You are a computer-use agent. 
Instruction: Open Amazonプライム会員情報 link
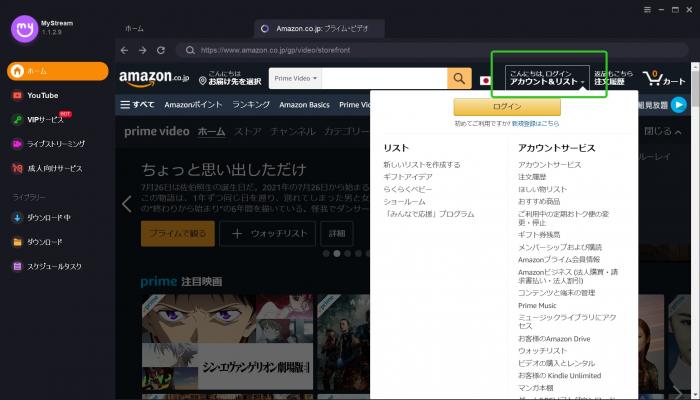click(x=559, y=259)
